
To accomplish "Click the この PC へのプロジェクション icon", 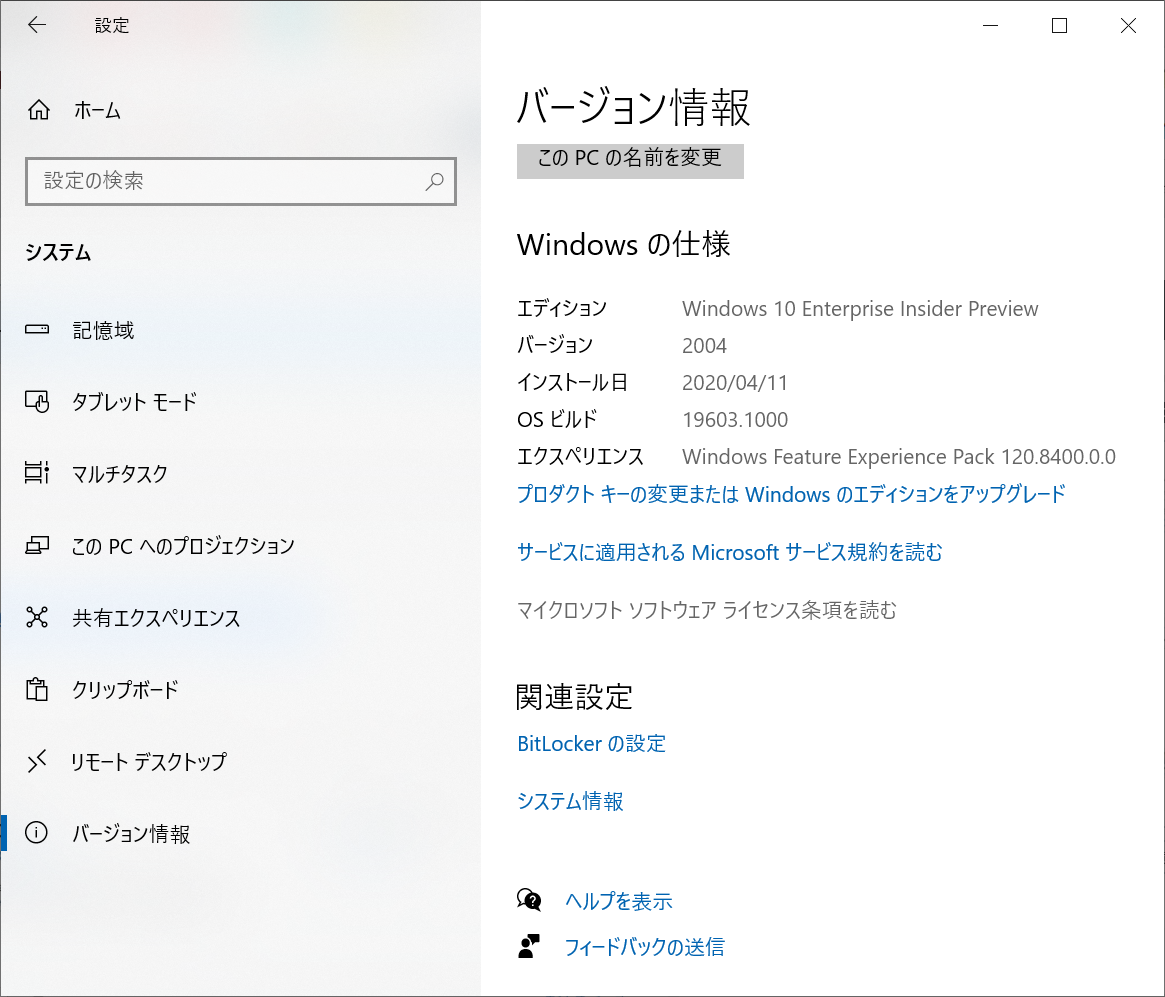I will pos(37,545).
